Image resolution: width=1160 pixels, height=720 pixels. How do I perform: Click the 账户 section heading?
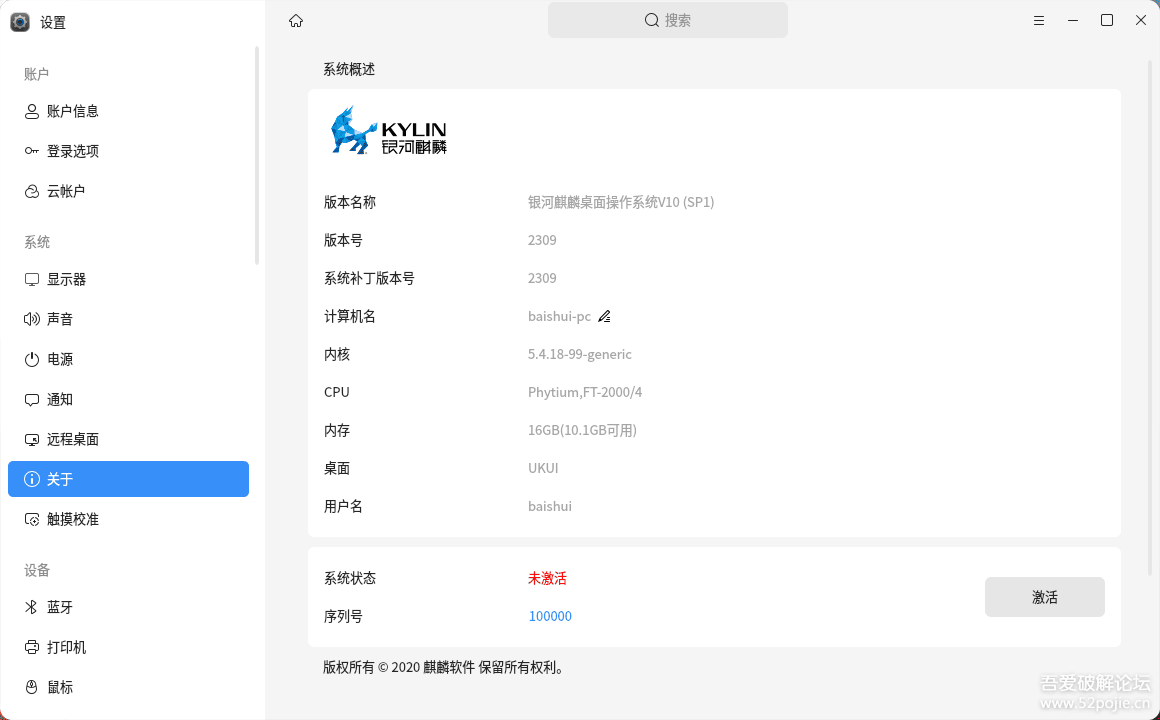click(x=36, y=74)
